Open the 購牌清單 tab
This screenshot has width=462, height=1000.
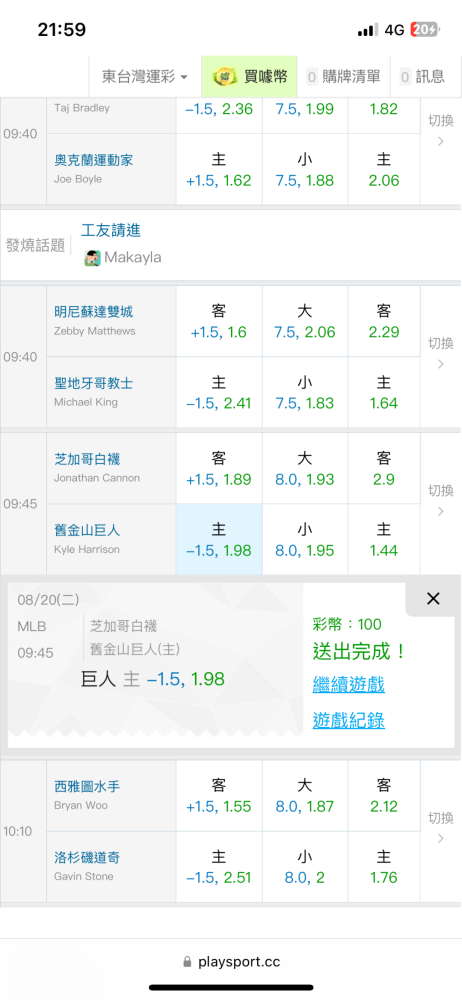343,77
